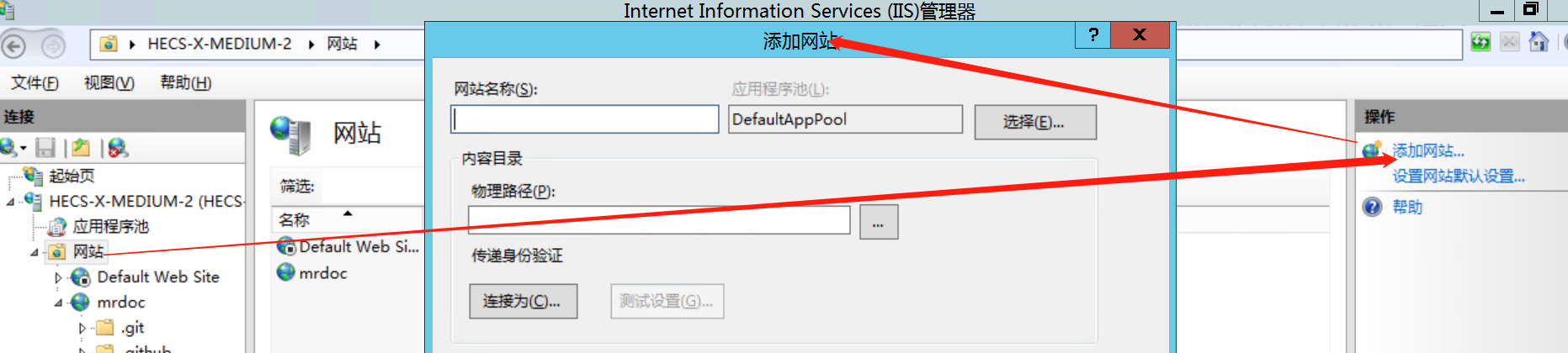This screenshot has width=1568, height=353.
Task: Click the mrdoc row in the sites list
Action: (323, 273)
